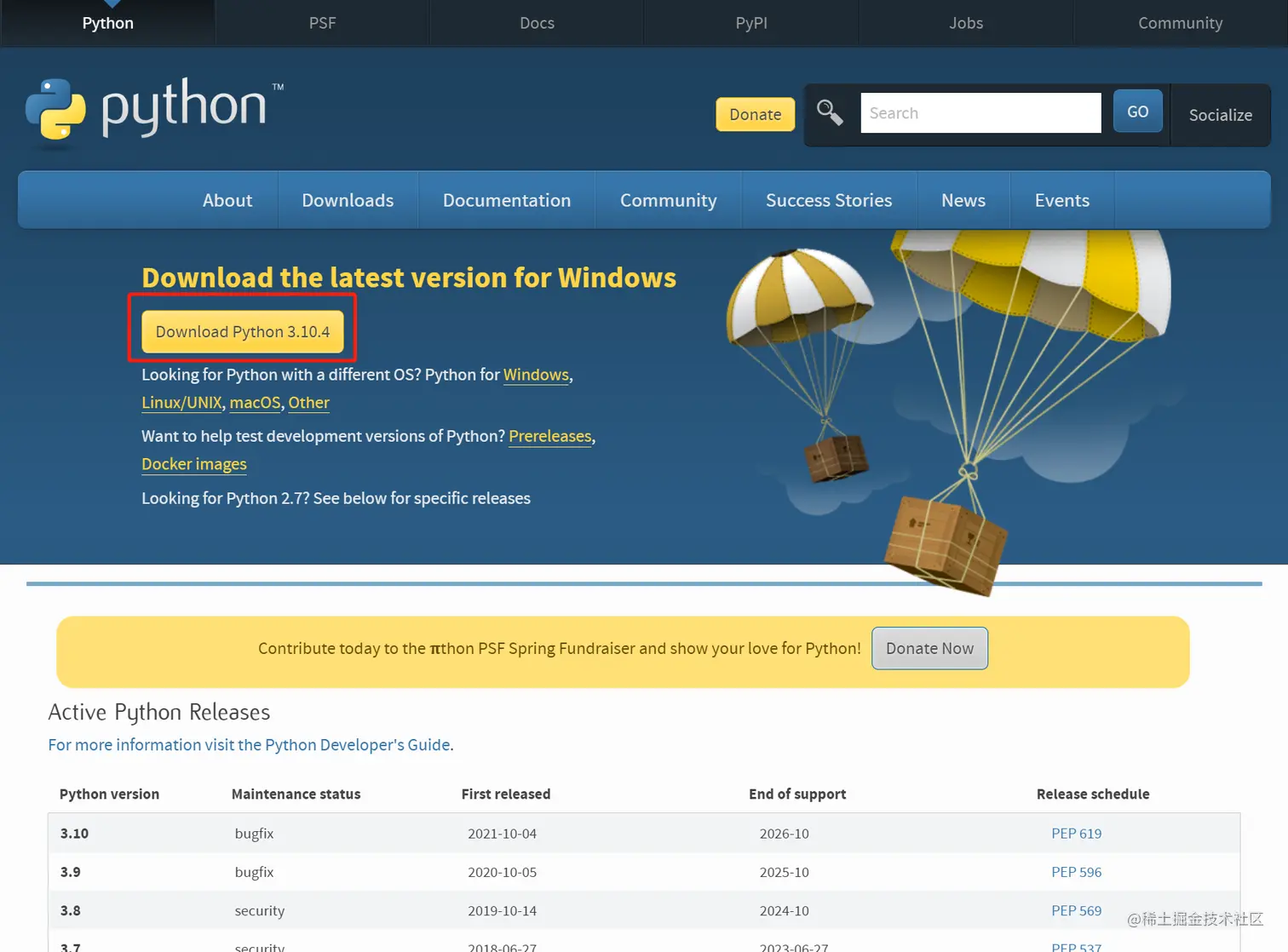Click the 3.9 version cell
This screenshot has height=952, width=1288.
71,872
